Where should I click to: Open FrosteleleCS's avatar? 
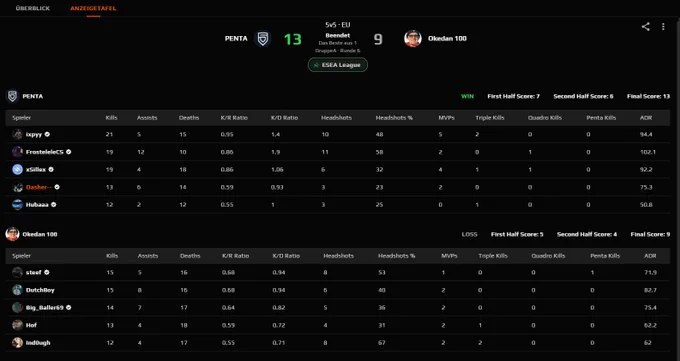tap(17, 152)
